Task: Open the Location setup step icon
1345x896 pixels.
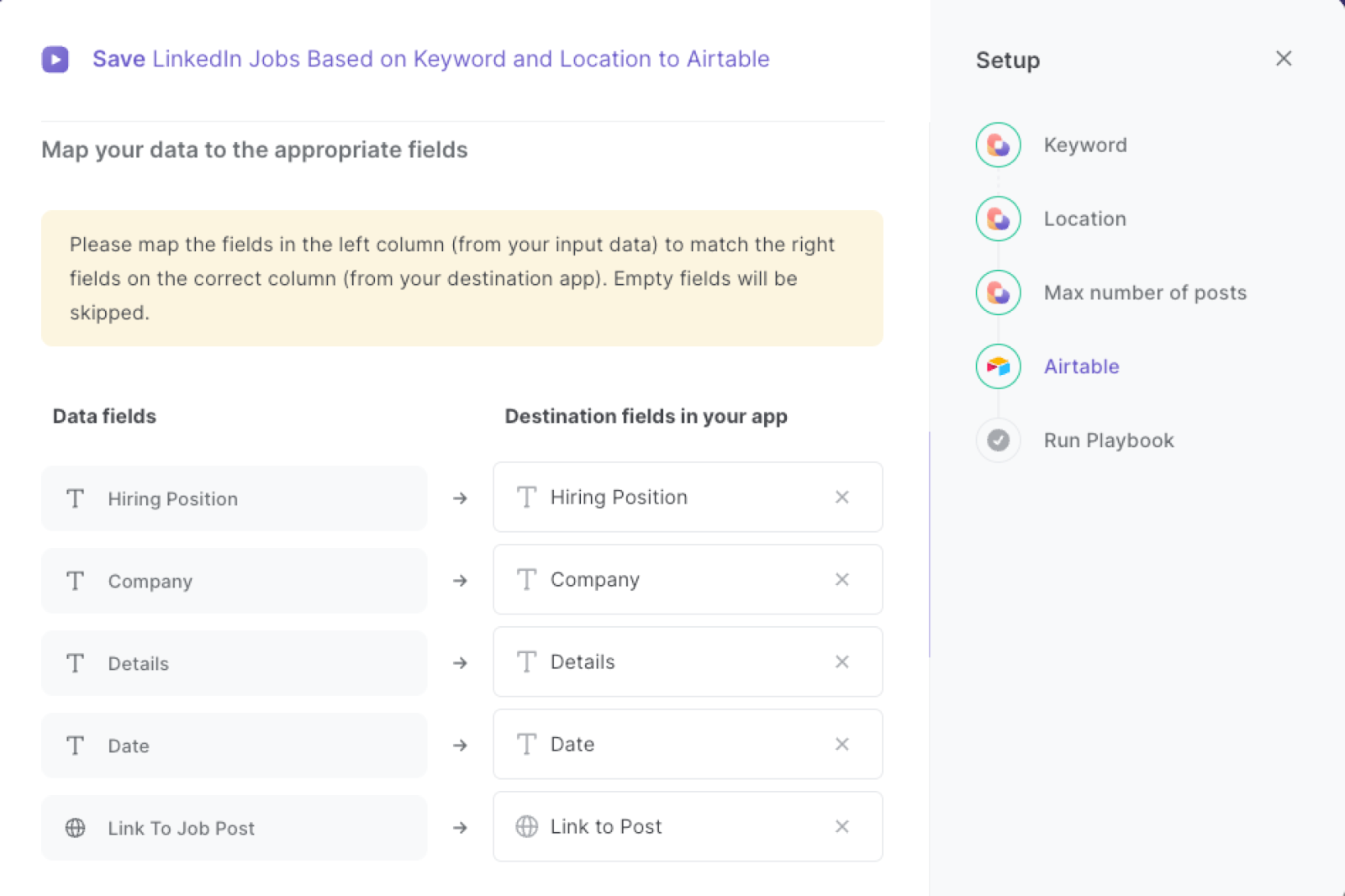Action: pyautogui.click(x=999, y=219)
